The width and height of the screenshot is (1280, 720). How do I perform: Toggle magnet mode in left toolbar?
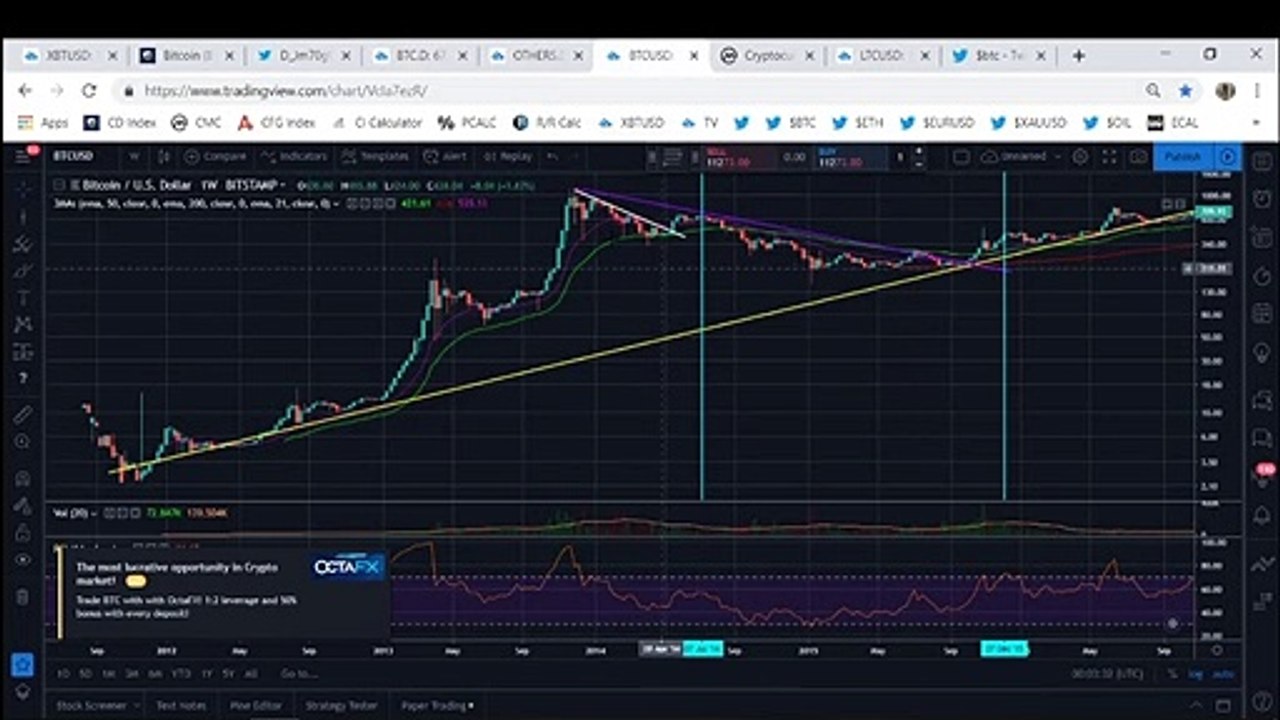23,478
